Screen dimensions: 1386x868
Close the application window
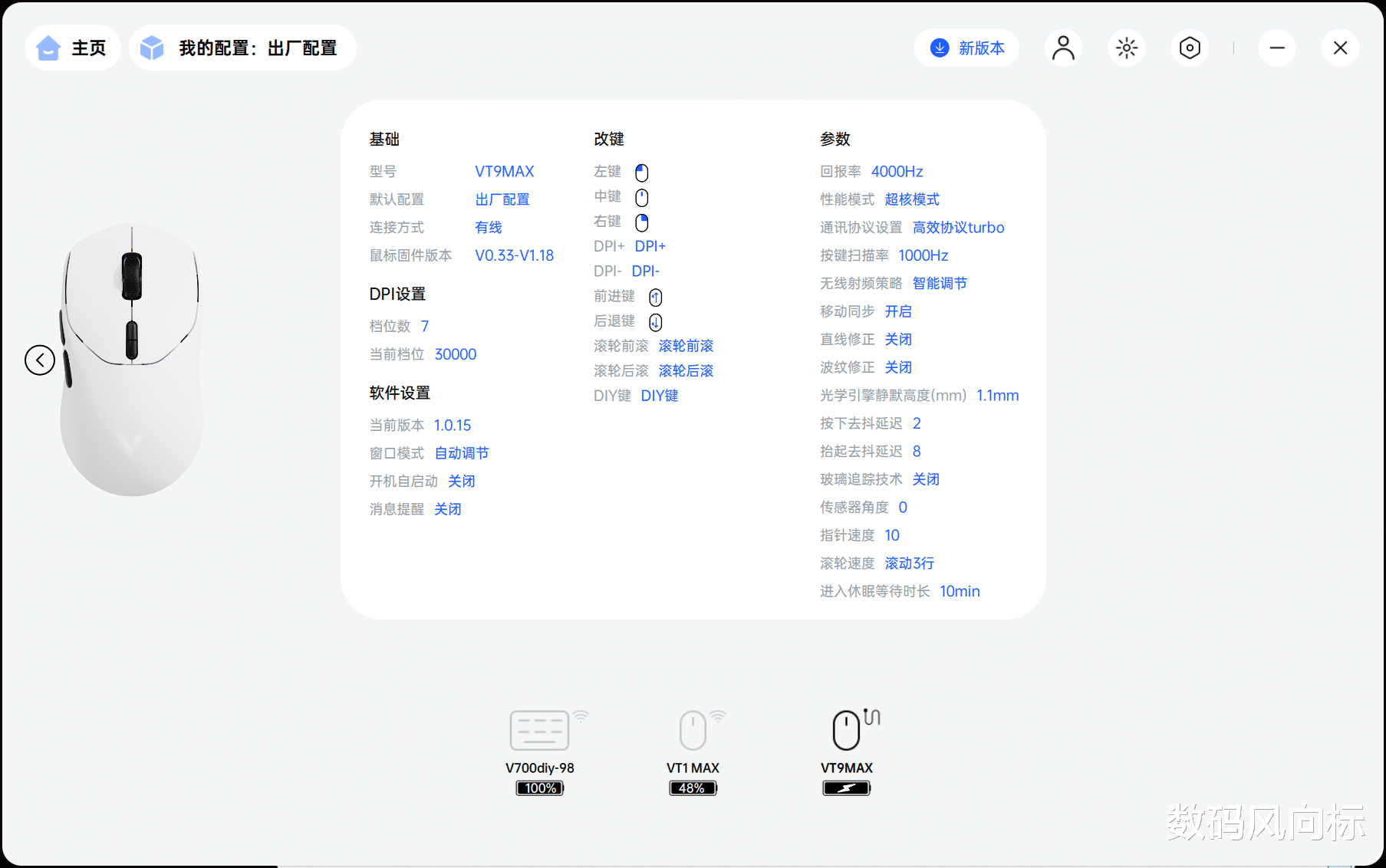pos(1341,48)
